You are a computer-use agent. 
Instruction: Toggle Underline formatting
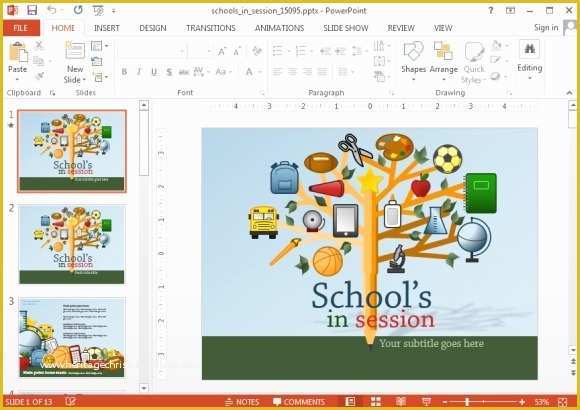[154, 72]
